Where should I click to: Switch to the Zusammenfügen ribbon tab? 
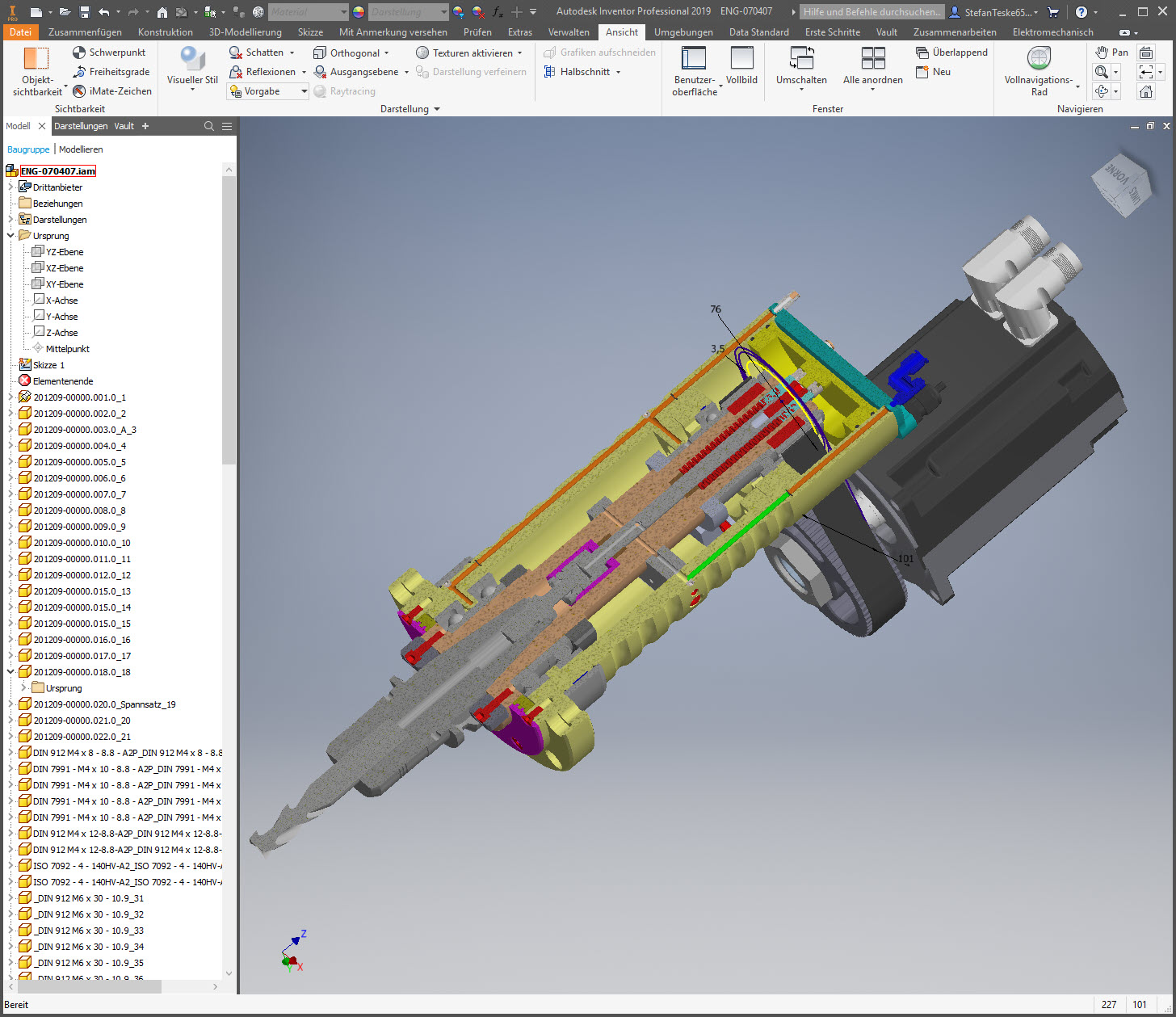85,32
